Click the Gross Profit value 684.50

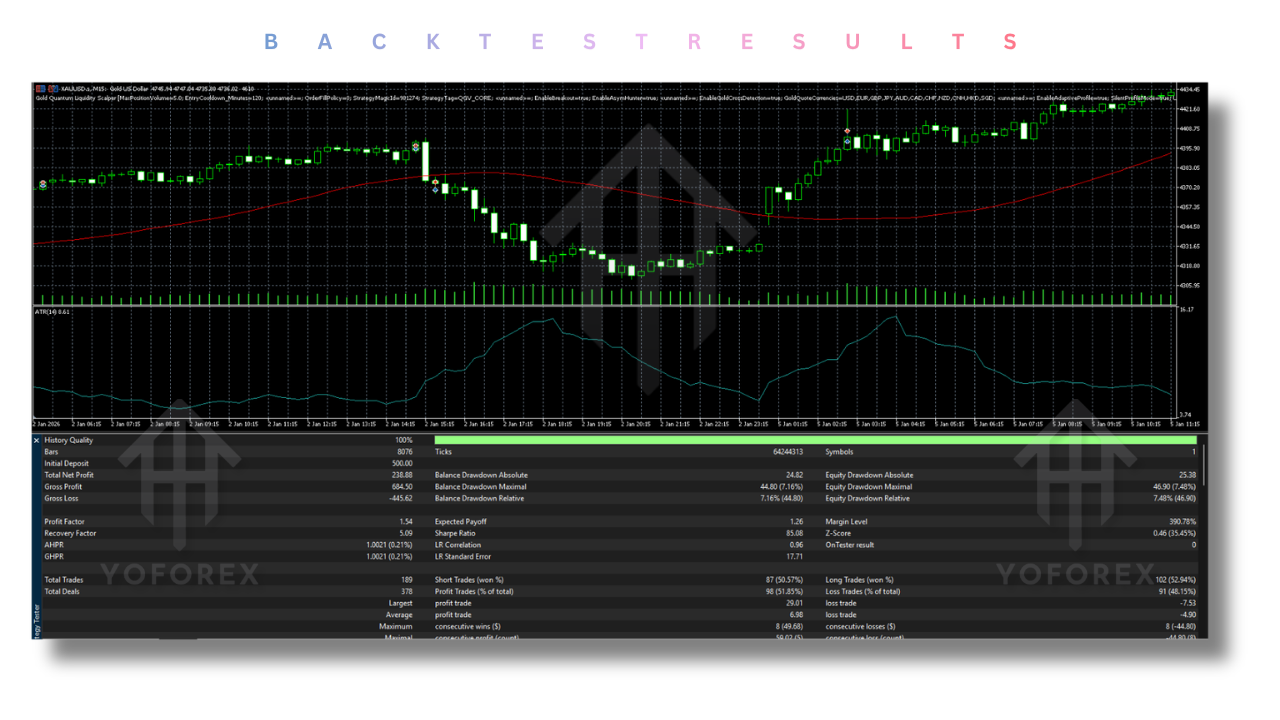pos(402,487)
